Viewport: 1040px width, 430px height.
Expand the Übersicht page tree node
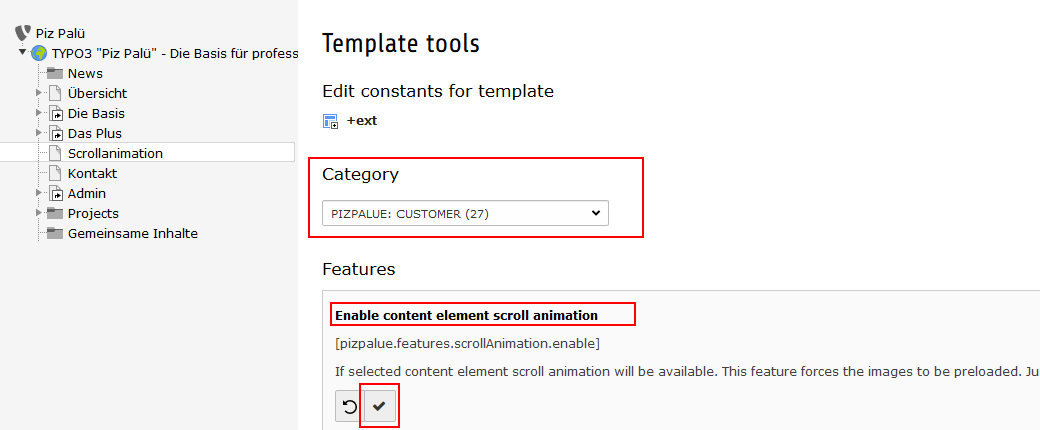[x=40, y=93]
